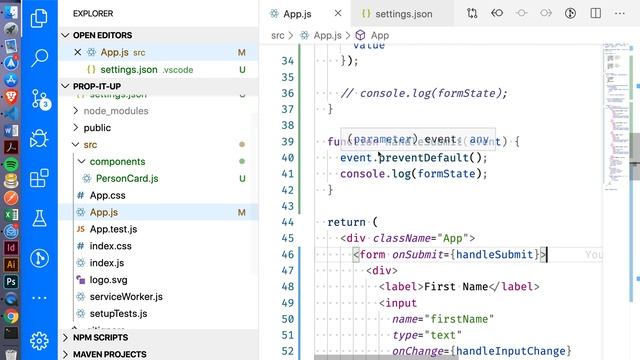640x360 pixels.
Task: Open Finder from the macOS dock
Action: click(11, 12)
